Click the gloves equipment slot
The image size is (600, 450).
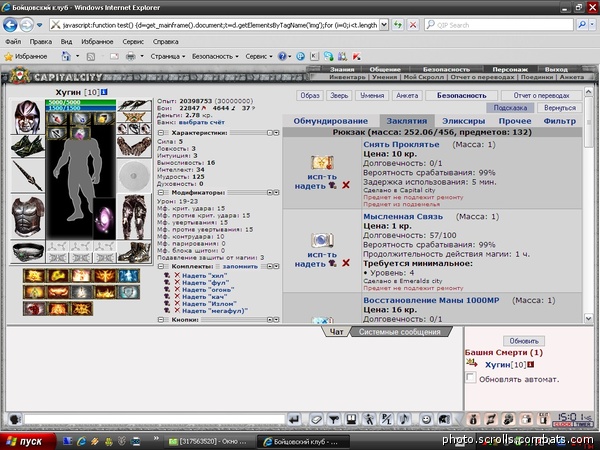click(134, 146)
